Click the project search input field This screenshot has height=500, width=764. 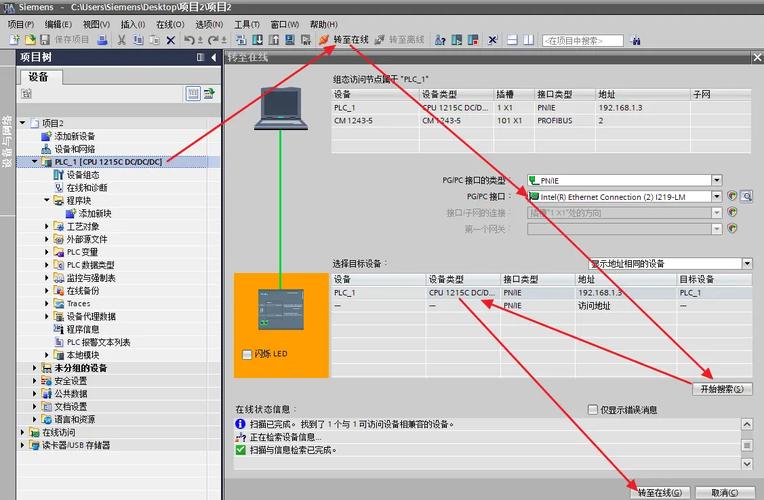(x=583, y=40)
